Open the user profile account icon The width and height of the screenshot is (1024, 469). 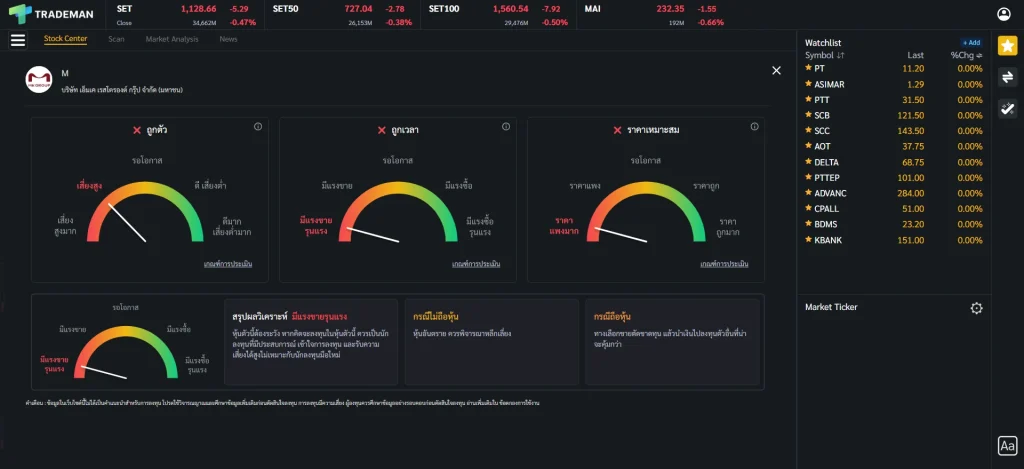coord(1004,14)
